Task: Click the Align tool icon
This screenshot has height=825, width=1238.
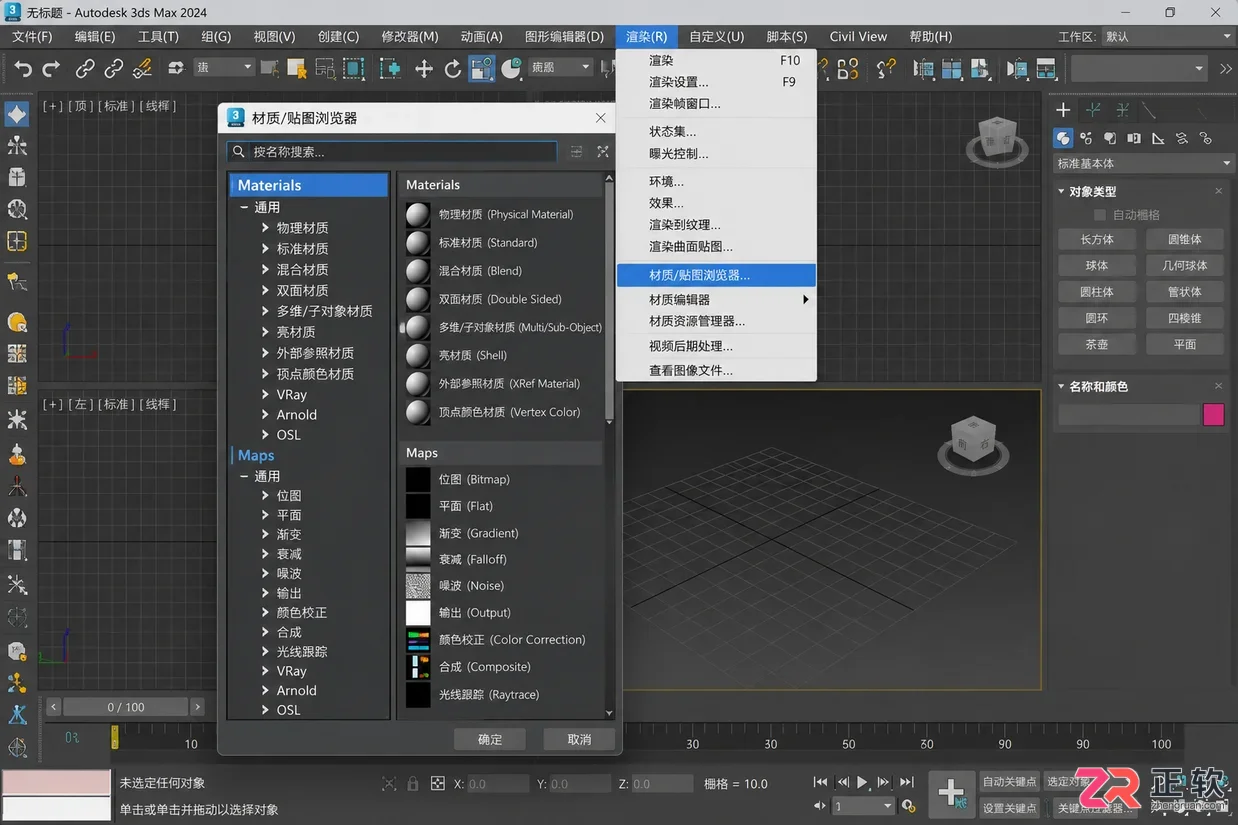Action: (x=952, y=69)
